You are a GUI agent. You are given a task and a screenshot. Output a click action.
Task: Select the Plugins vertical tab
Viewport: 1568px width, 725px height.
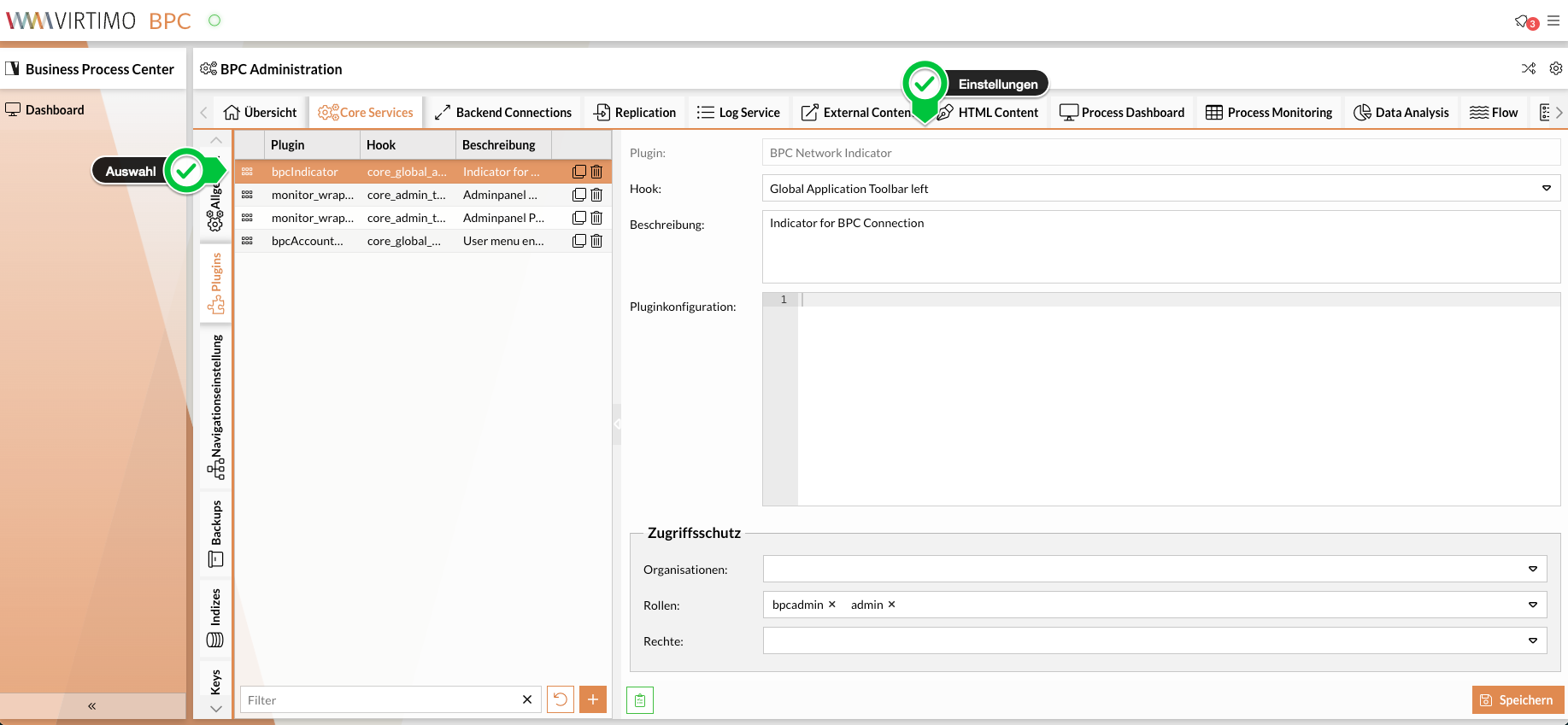(215, 283)
